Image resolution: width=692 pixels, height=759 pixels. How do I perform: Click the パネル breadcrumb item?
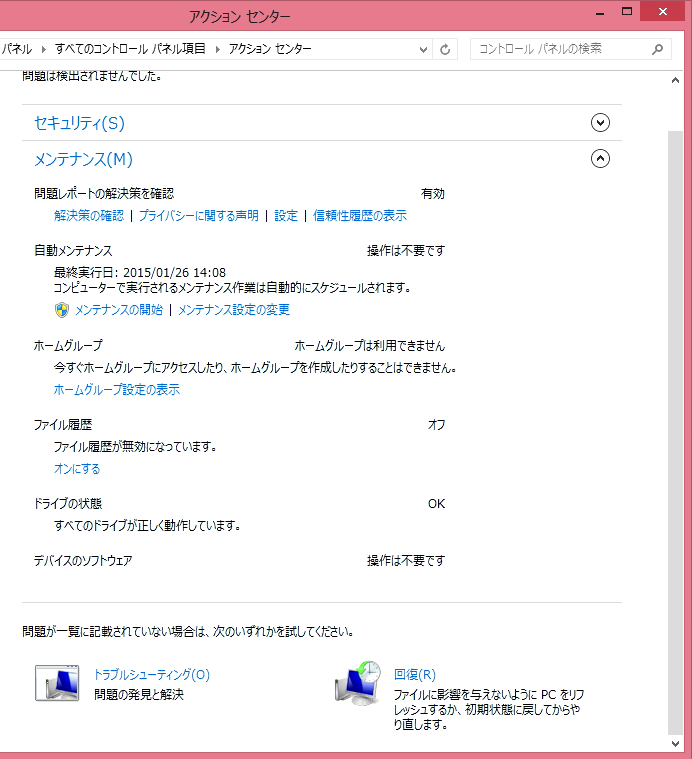(16, 49)
